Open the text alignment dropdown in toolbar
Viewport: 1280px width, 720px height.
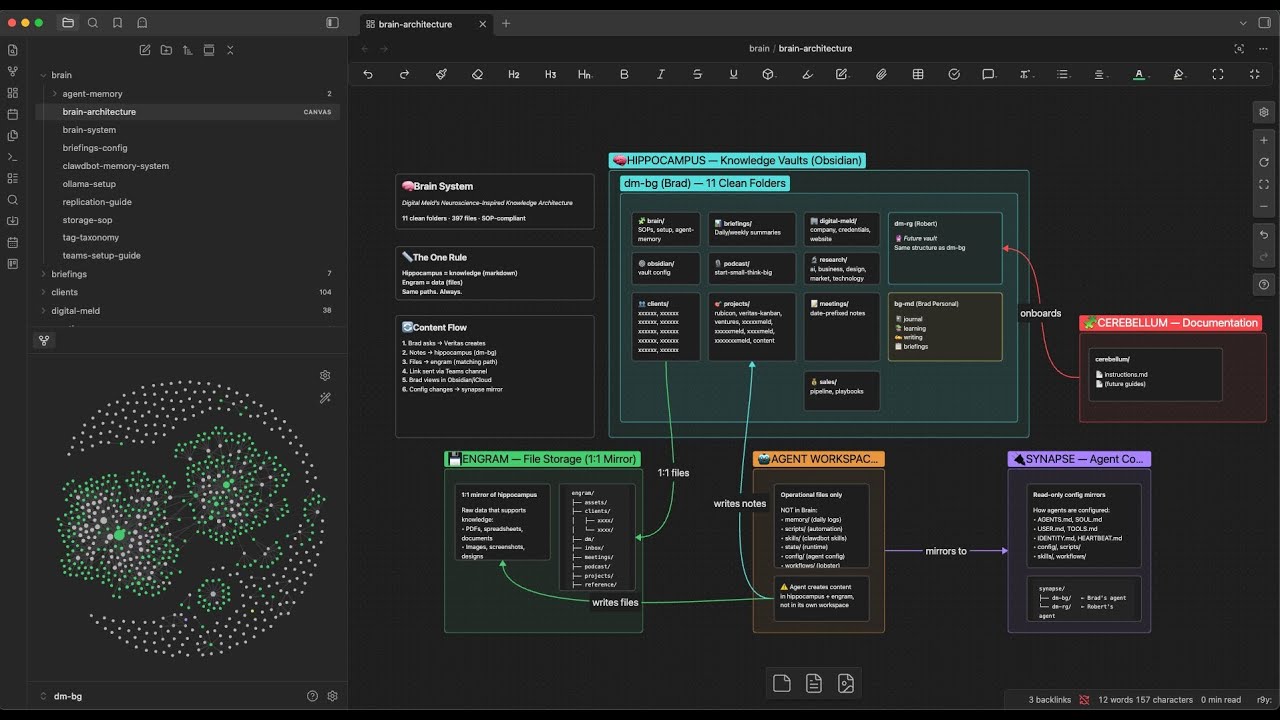1099,74
